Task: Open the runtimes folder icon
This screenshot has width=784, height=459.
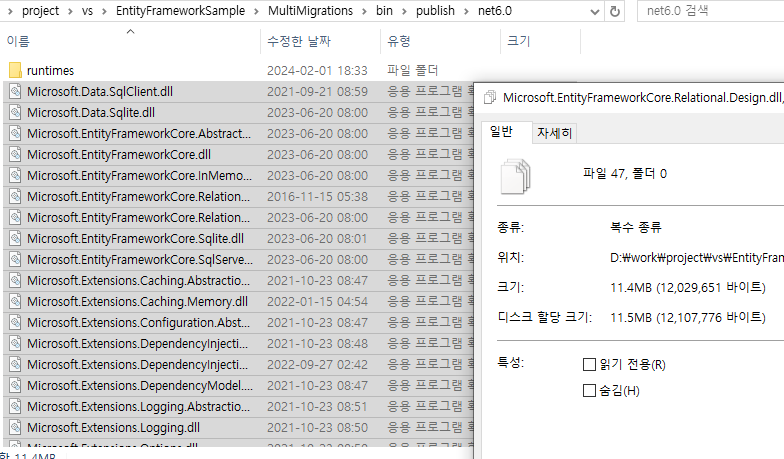Action: pyautogui.click(x=15, y=70)
